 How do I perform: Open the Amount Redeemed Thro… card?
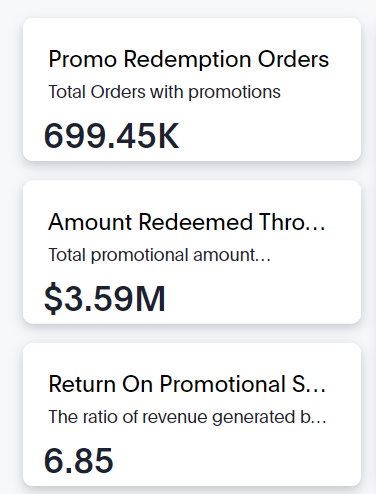point(192,252)
